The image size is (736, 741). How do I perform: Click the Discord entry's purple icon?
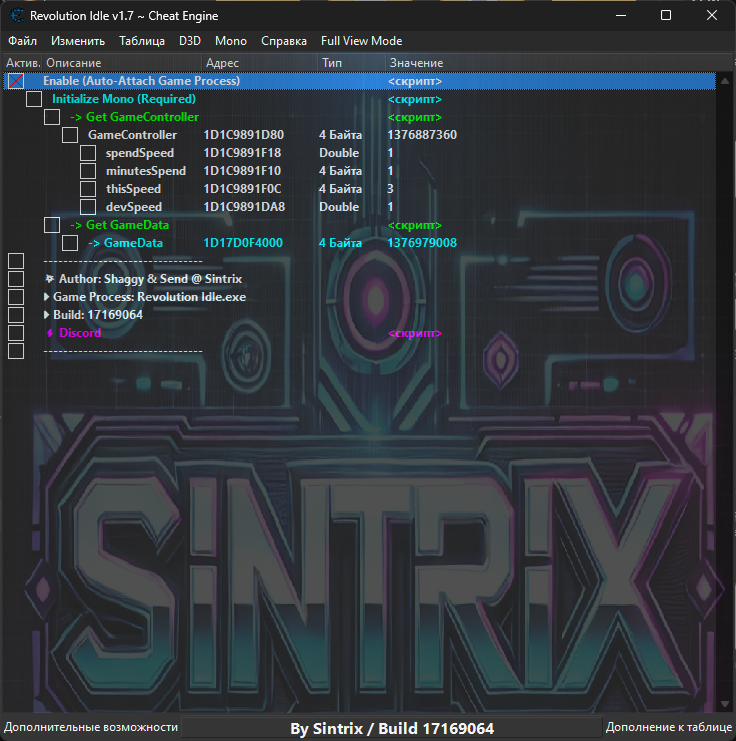click(x=49, y=333)
